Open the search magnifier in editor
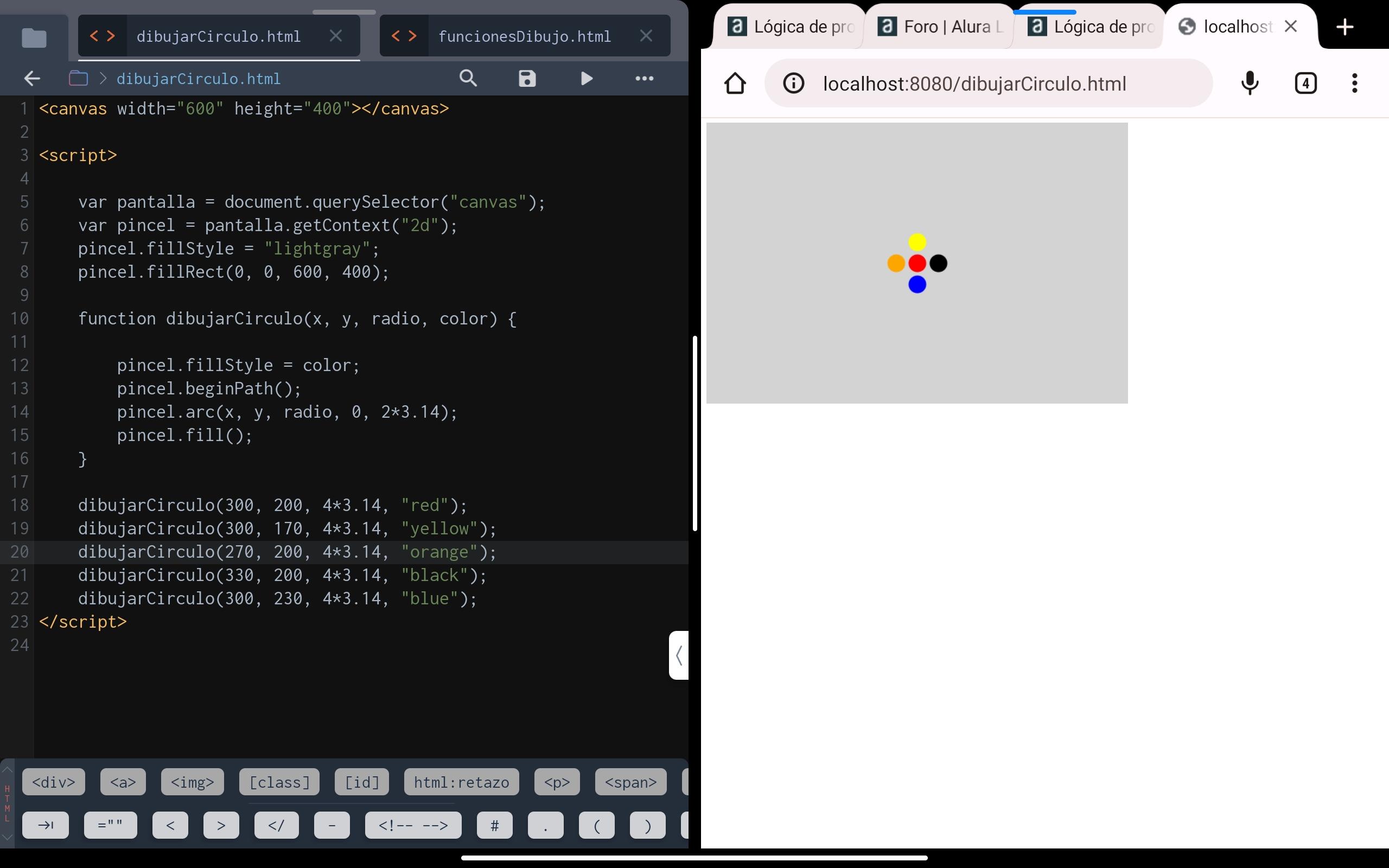 (468, 79)
